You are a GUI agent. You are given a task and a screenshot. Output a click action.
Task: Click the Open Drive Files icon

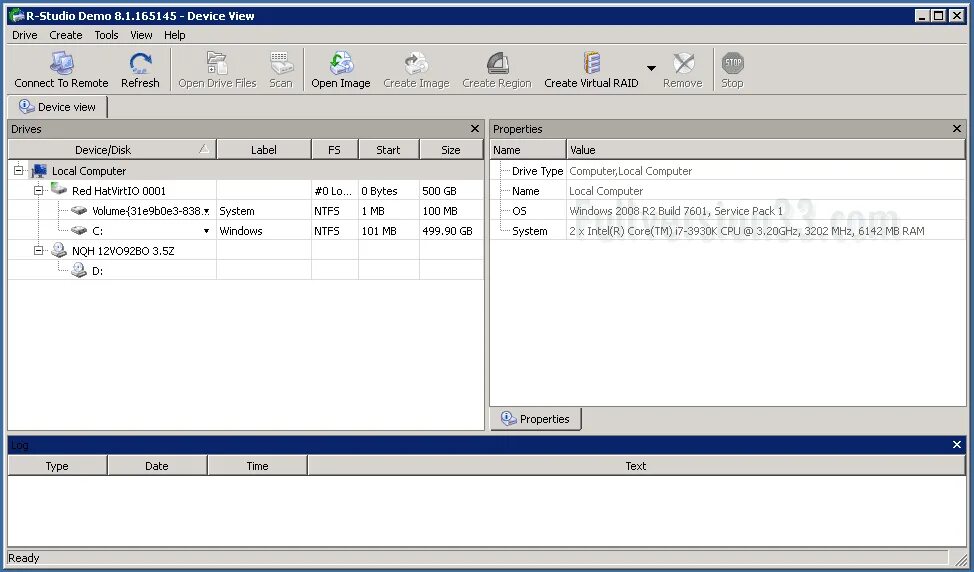[217, 63]
